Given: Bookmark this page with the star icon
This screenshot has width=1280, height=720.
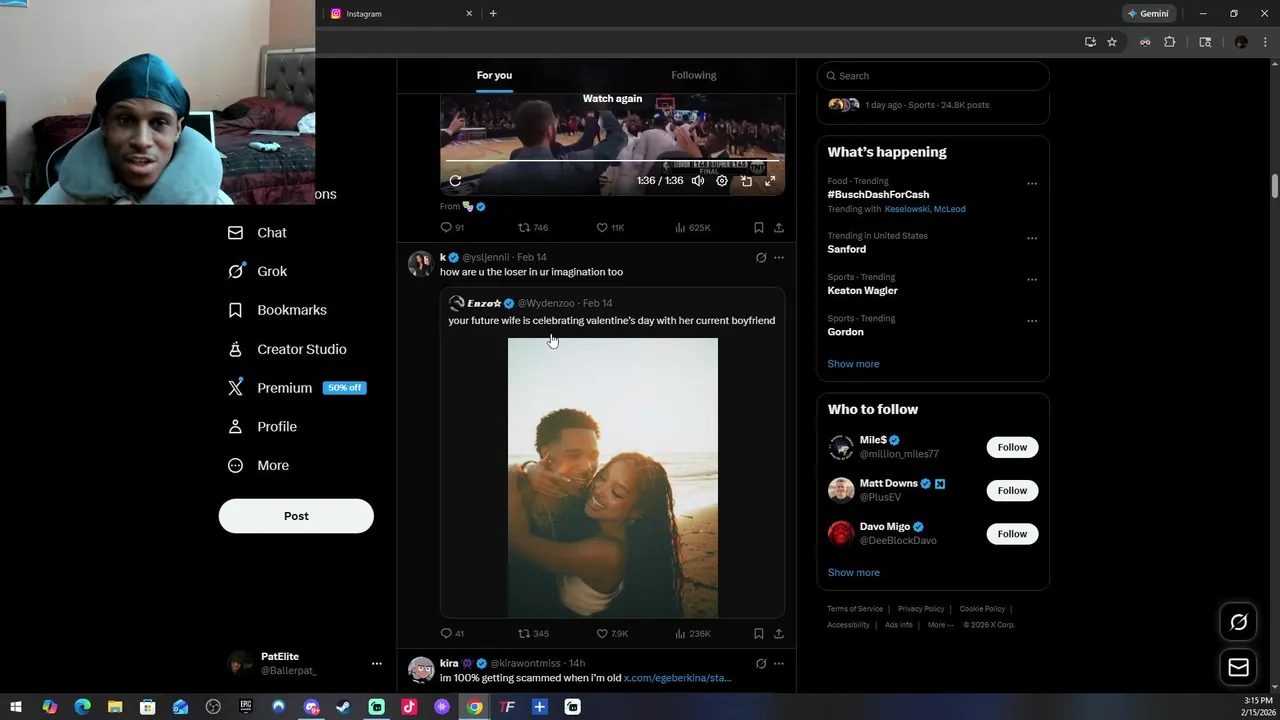Looking at the screenshot, I should click(x=1112, y=42).
